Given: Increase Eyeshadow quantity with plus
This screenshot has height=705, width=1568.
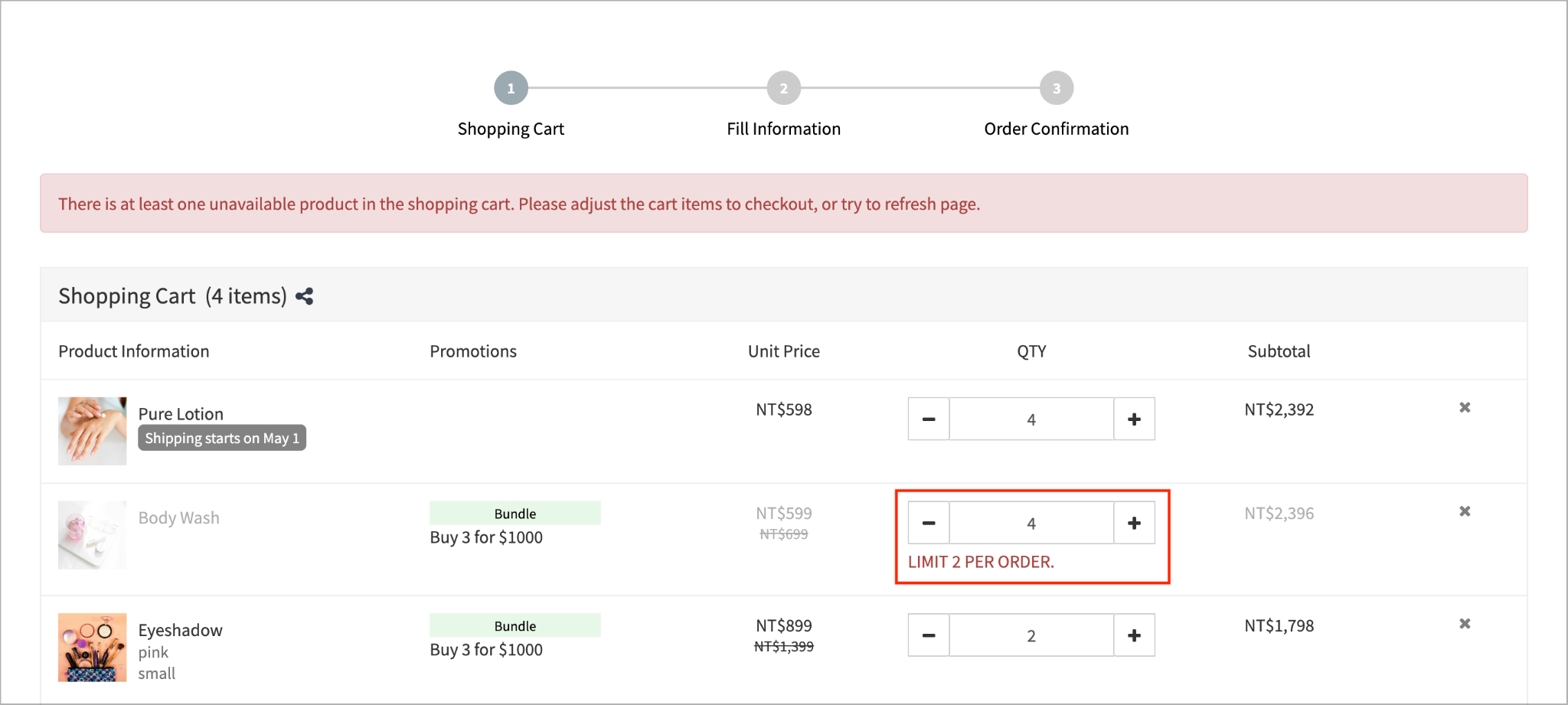Looking at the screenshot, I should pos(1134,635).
